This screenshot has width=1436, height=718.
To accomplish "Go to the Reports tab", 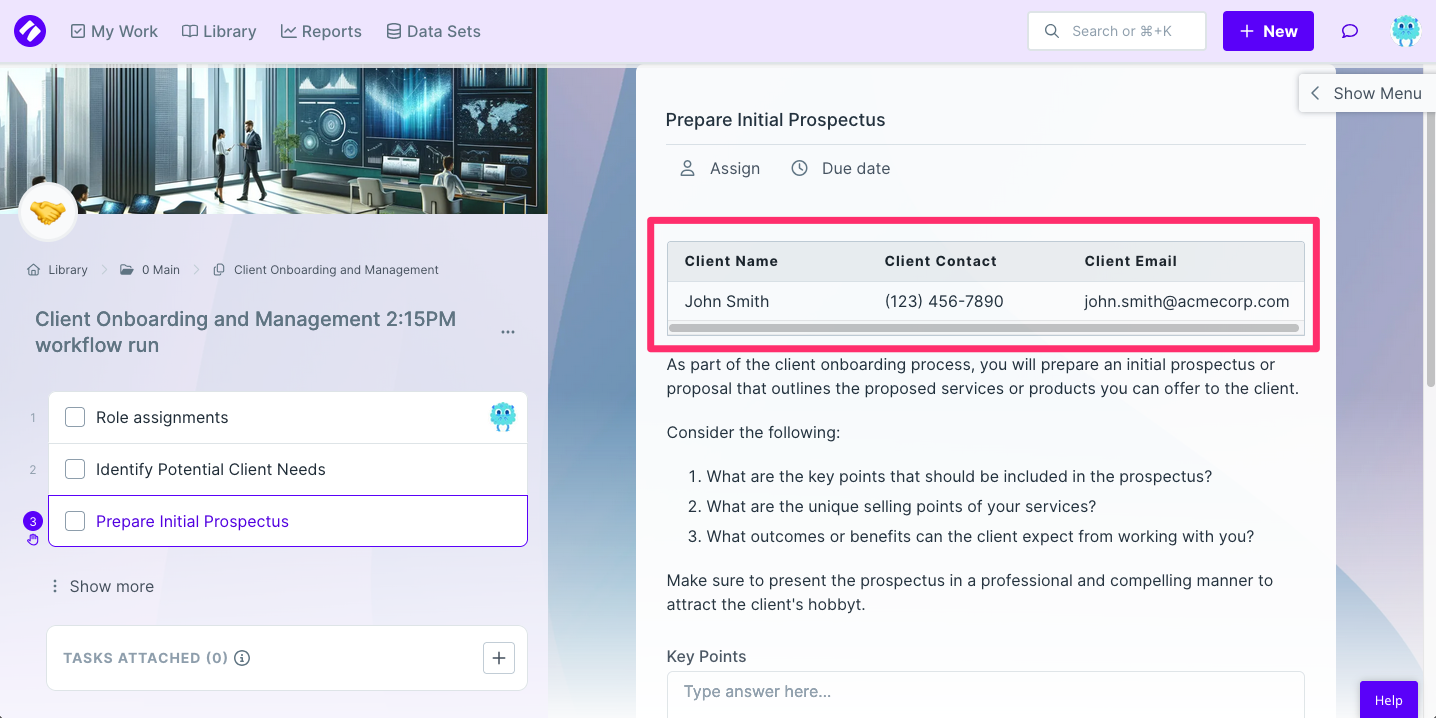I will pyautogui.click(x=321, y=31).
